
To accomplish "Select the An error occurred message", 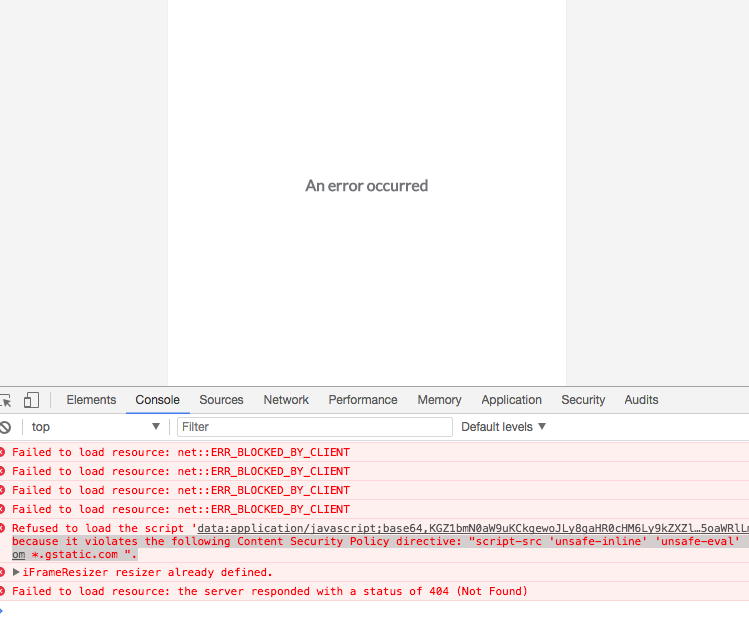I will 367,186.
